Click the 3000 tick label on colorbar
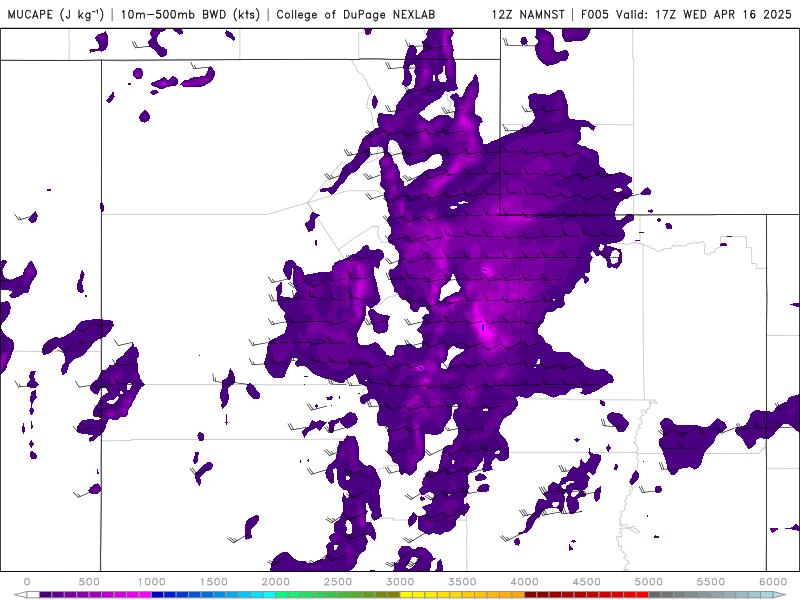Viewport: 800px width, 600px height. [x=400, y=582]
